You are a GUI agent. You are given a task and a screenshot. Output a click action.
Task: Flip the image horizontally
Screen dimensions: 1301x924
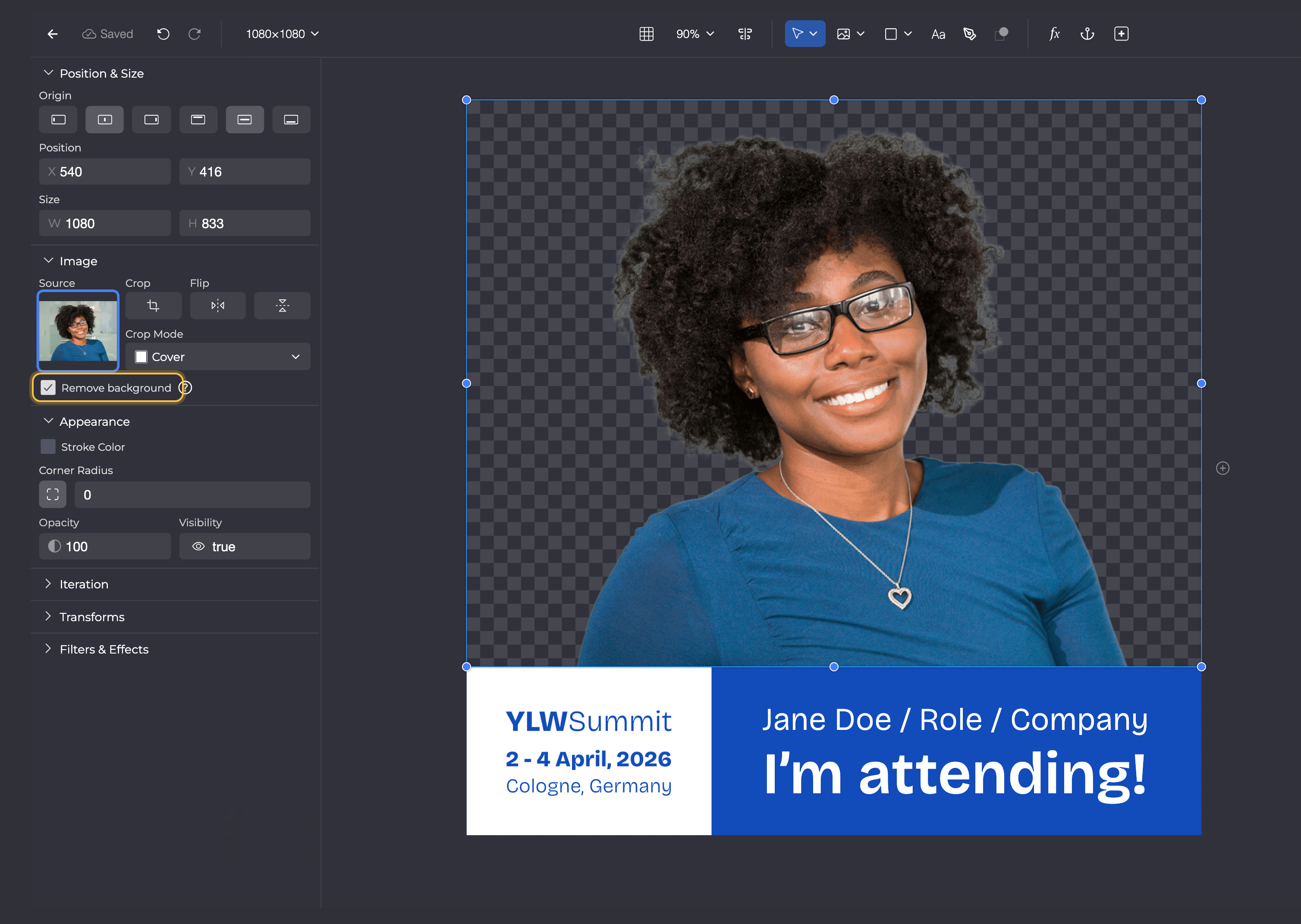218,305
